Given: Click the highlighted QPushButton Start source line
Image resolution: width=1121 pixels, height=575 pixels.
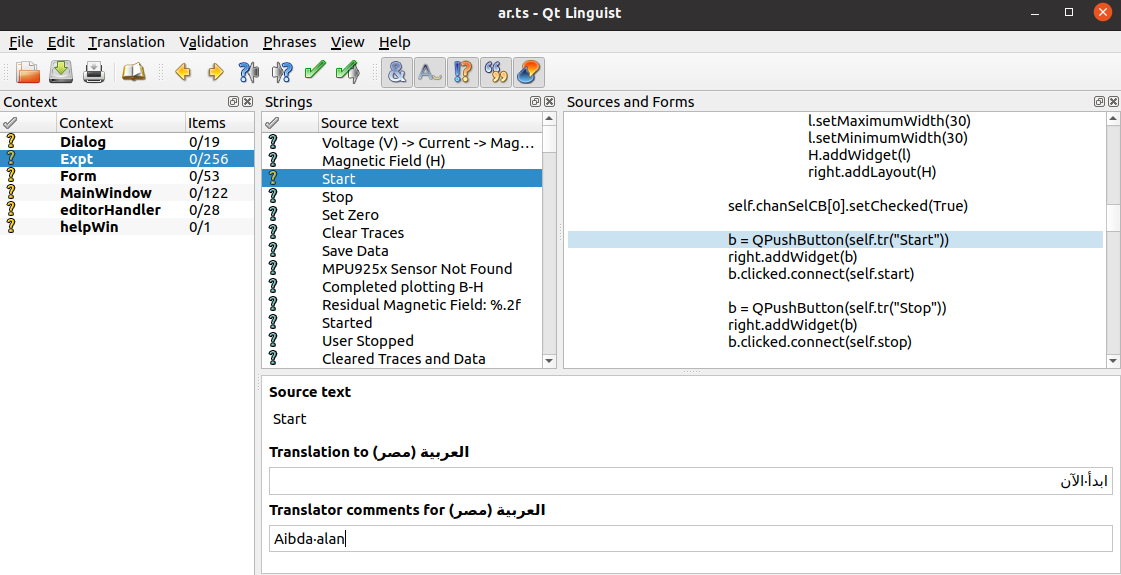Looking at the screenshot, I should (x=835, y=240).
